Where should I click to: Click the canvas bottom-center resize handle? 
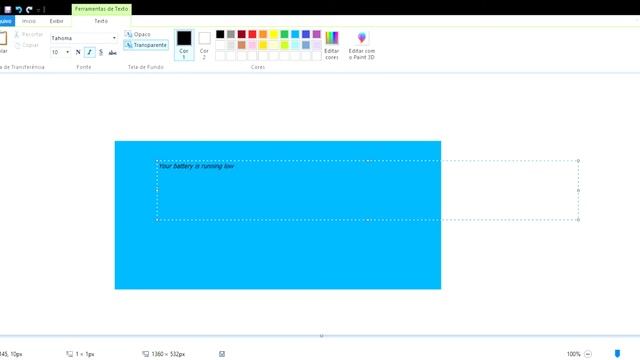tap(322, 336)
